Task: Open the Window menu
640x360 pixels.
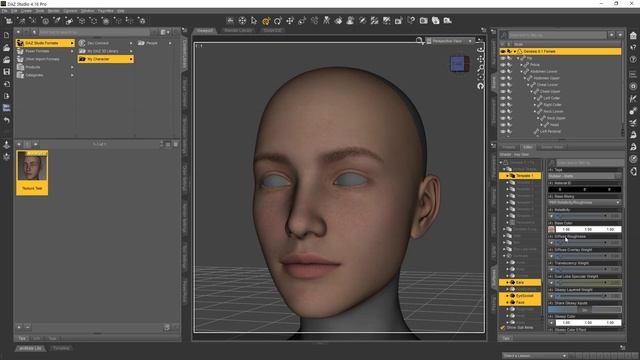Action: tap(87, 11)
